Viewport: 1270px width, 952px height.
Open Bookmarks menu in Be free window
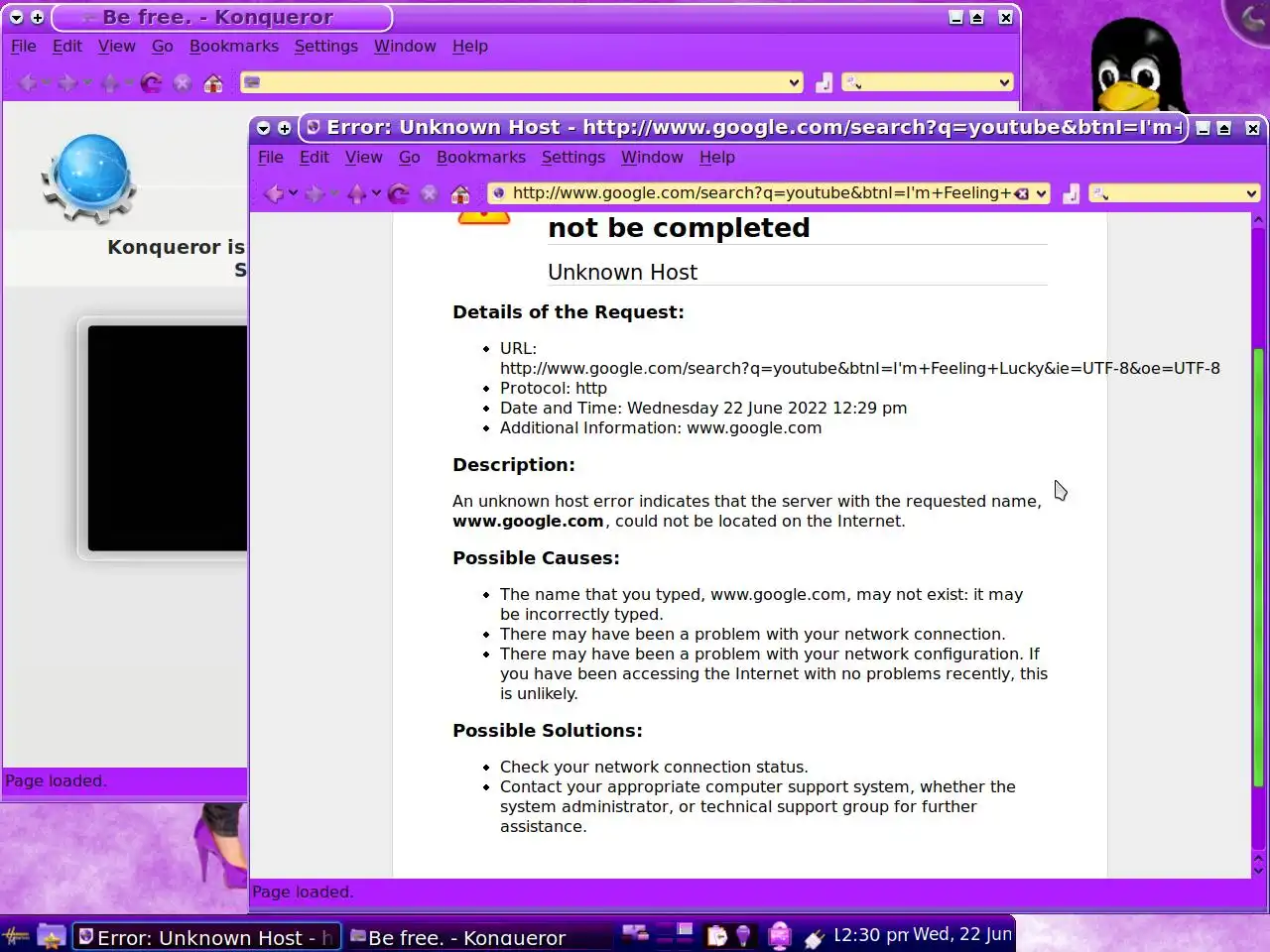click(234, 46)
